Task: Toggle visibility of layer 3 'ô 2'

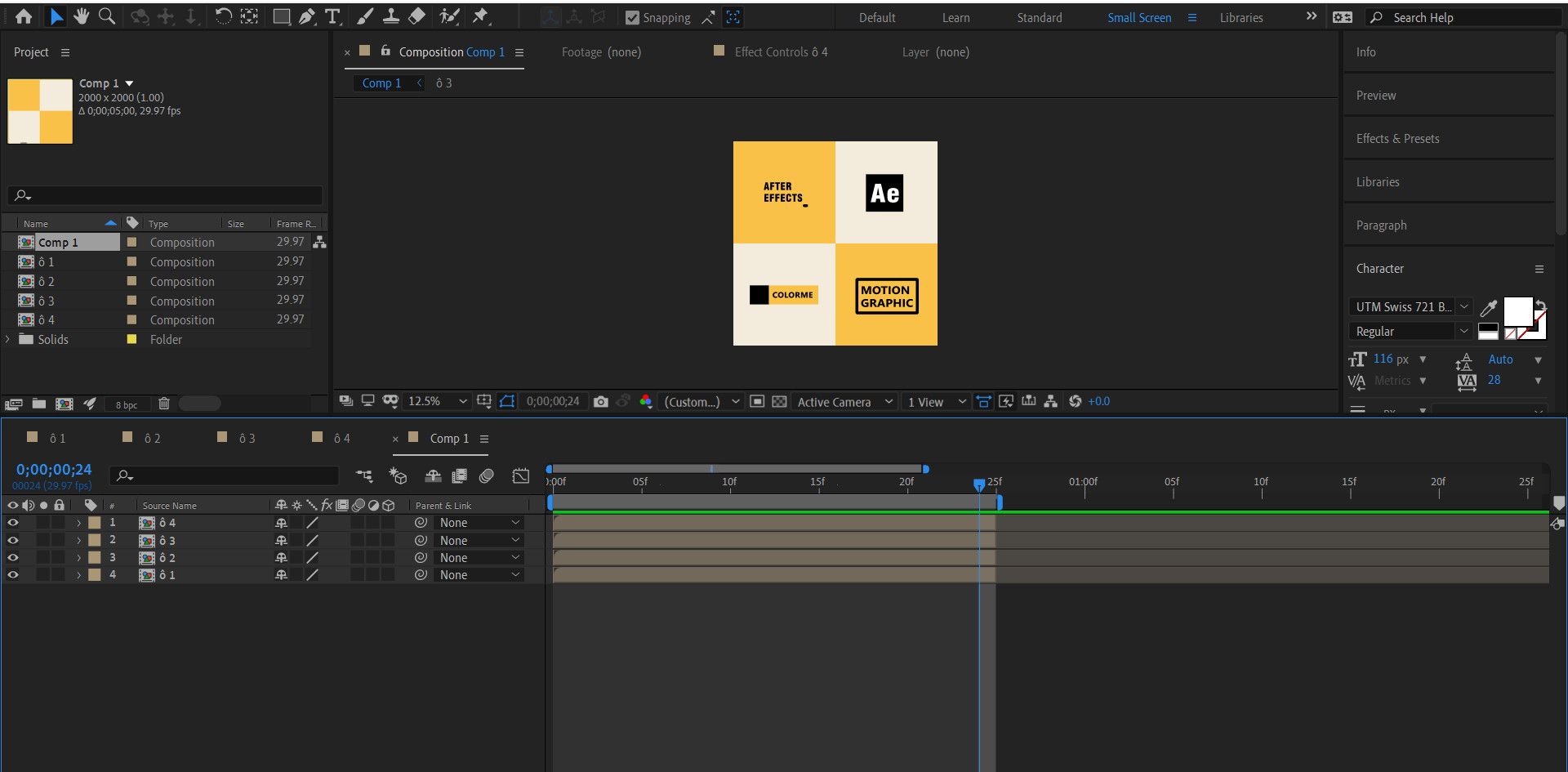Action: point(13,557)
